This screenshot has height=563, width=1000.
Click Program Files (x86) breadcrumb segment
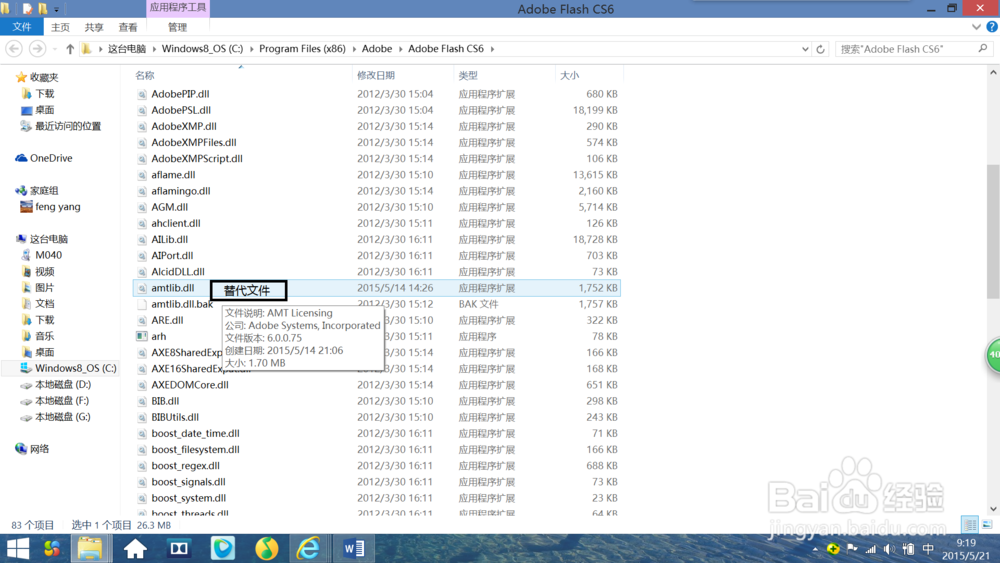pos(302,48)
